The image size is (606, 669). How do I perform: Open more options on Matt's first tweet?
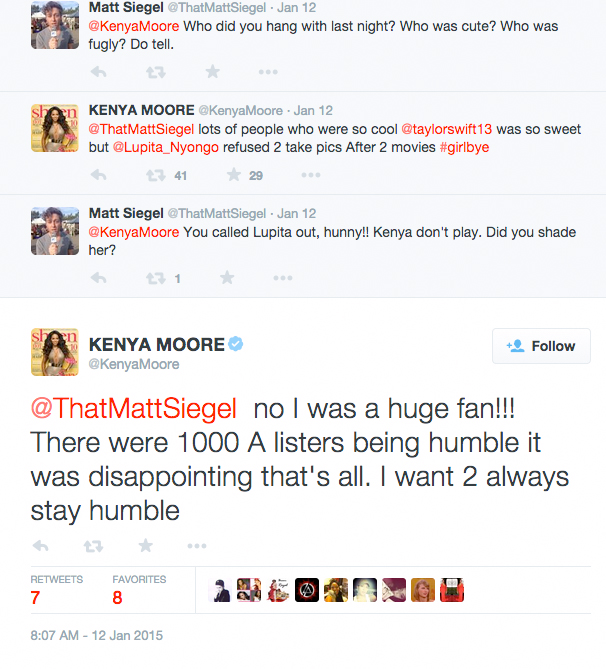(268, 72)
